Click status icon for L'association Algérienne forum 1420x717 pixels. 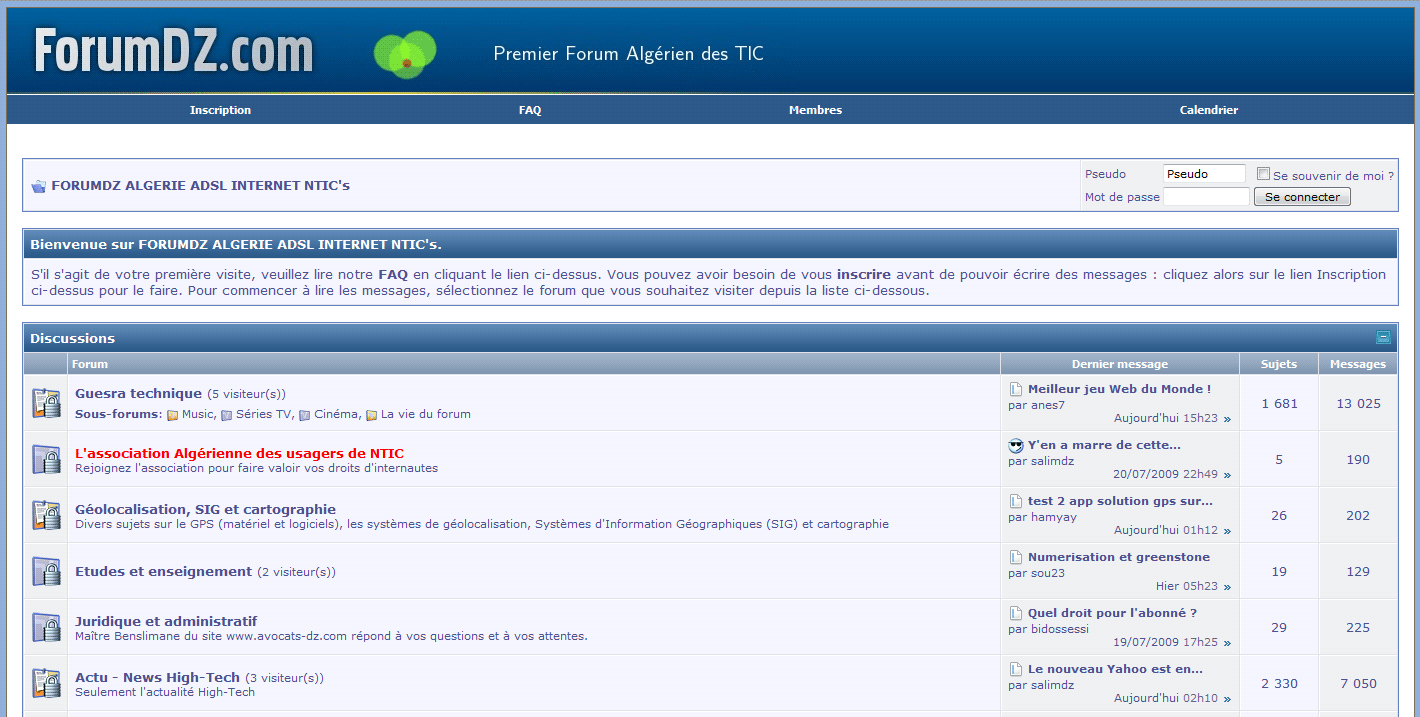click(x=46, y=459)
